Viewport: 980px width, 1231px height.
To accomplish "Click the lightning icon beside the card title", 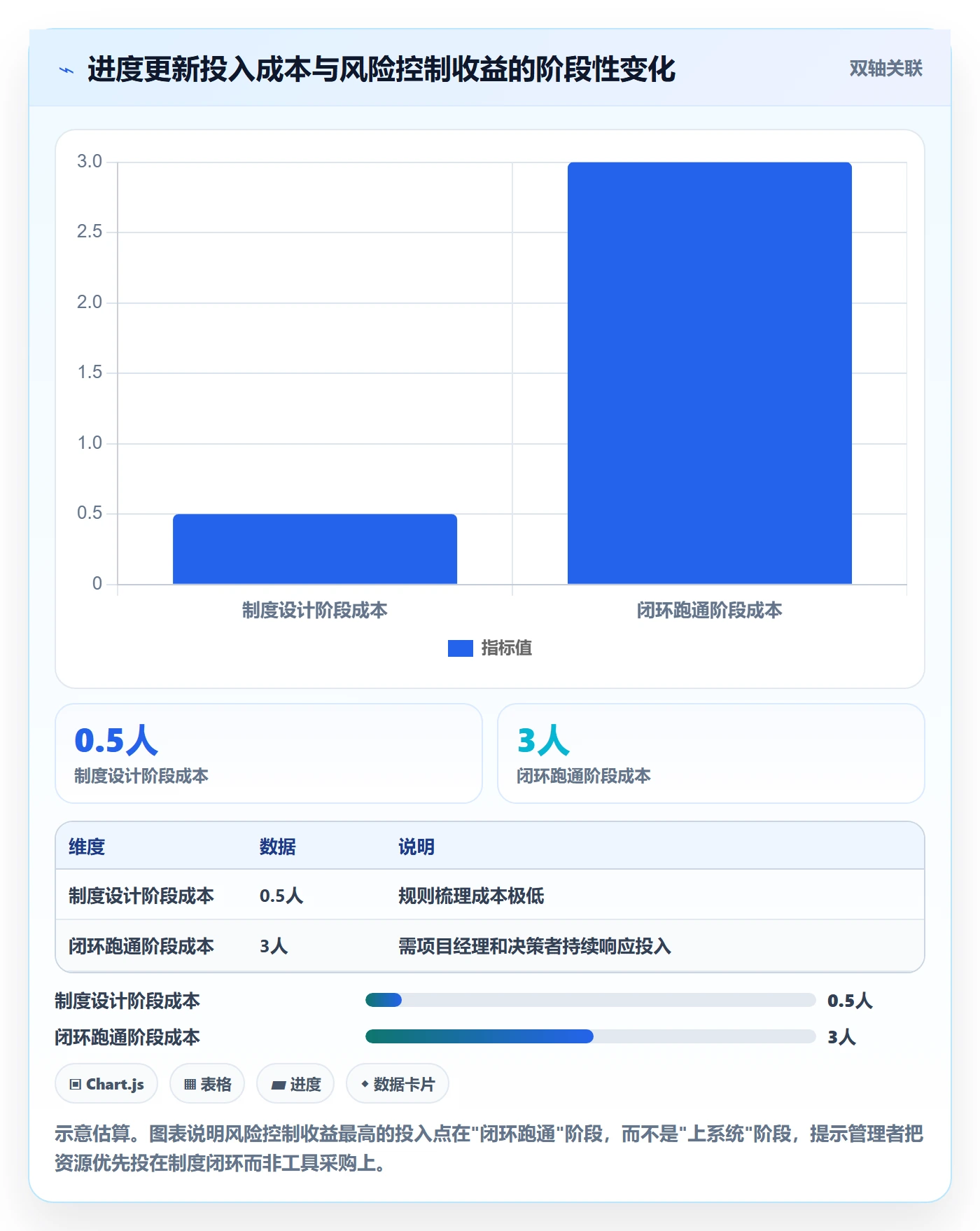I will (x=66, y=70).
